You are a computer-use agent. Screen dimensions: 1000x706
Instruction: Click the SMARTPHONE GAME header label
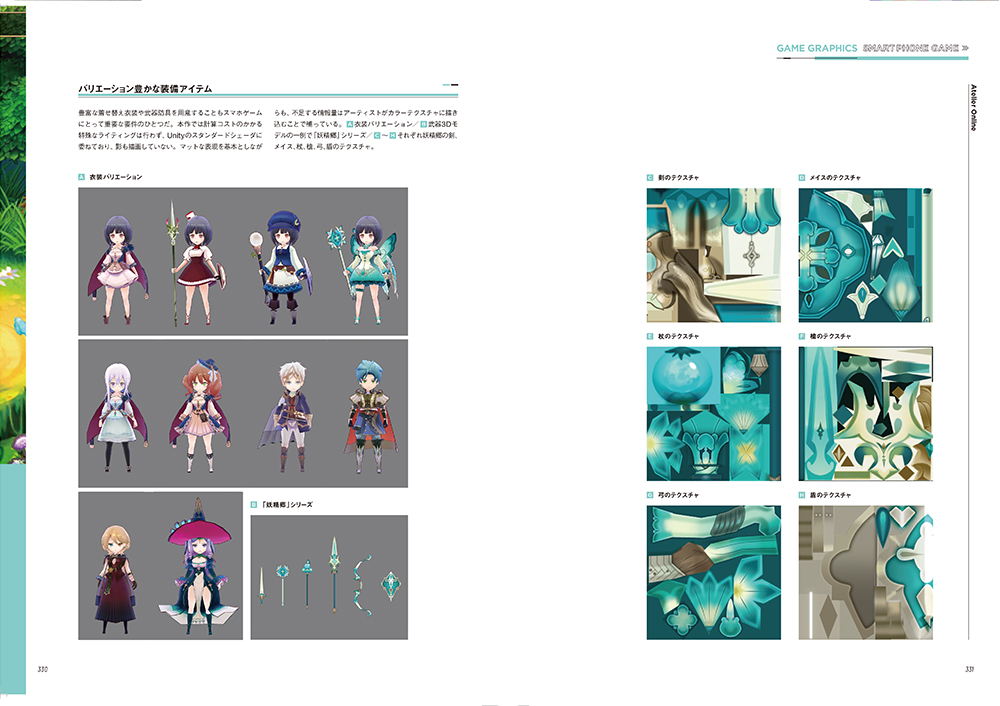909,47
